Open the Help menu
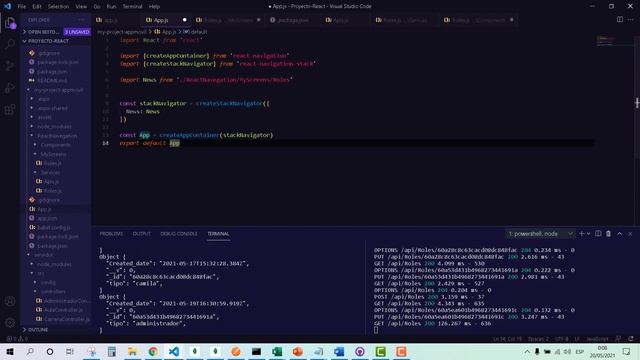This screenshot has width=640, height=360. pyautogui.click(x=154, y=7)
